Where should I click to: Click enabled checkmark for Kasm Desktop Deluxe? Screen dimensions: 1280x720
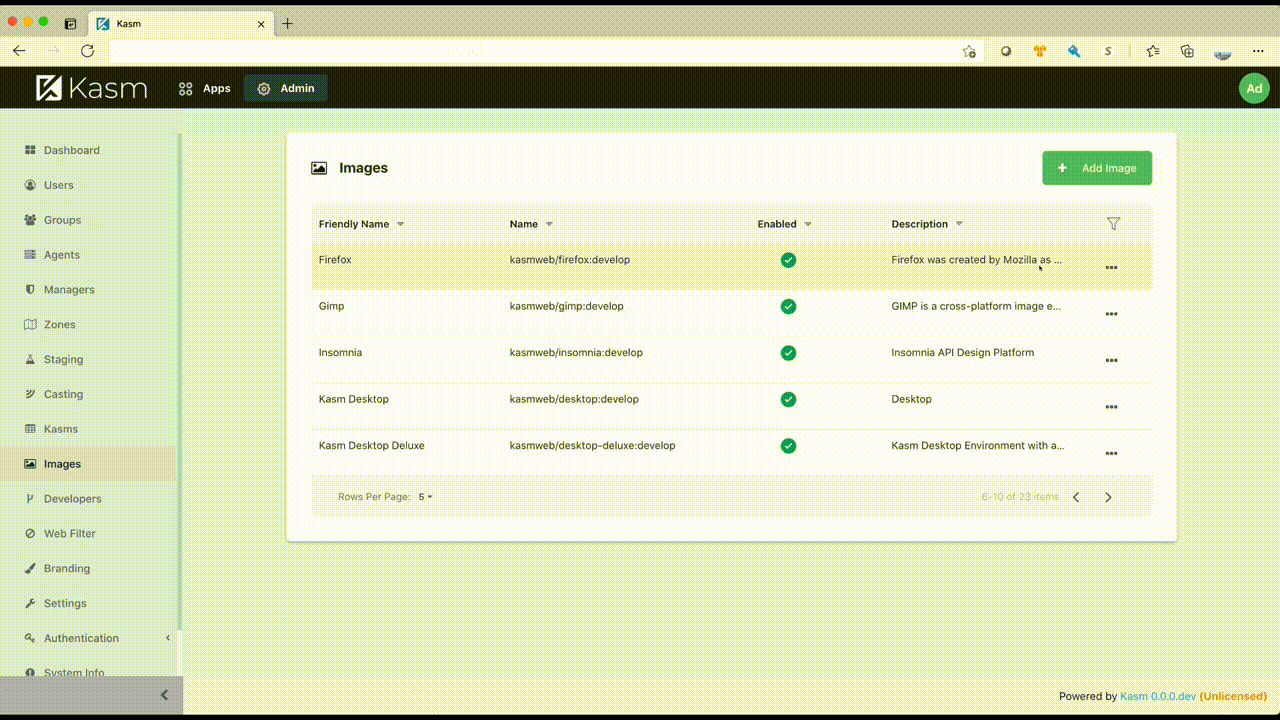(788, 446)
